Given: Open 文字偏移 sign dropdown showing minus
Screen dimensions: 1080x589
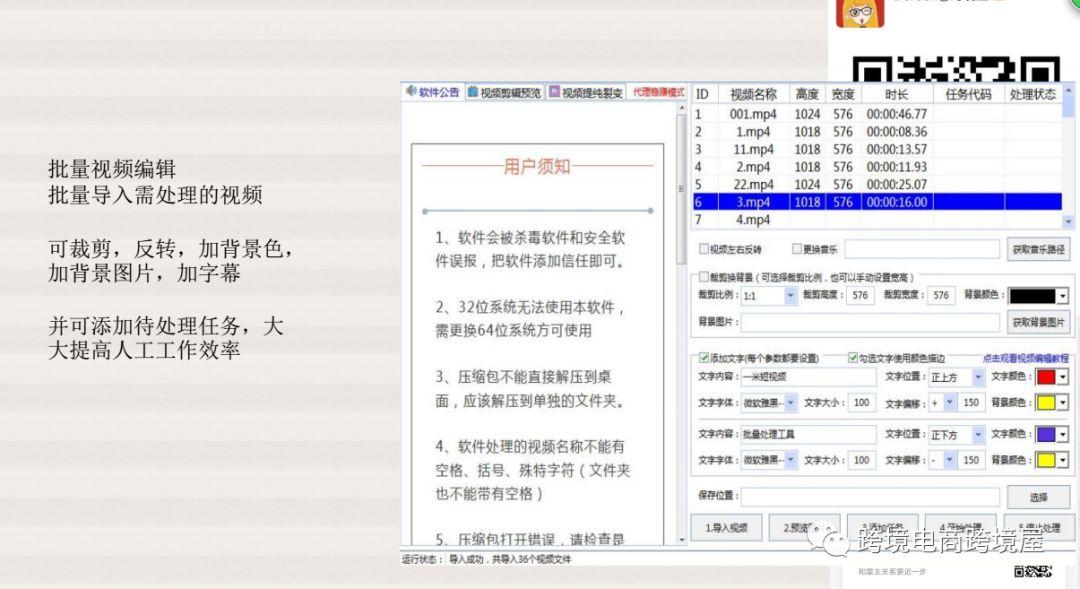Looking at the screenshot, I should click(949, 459).
